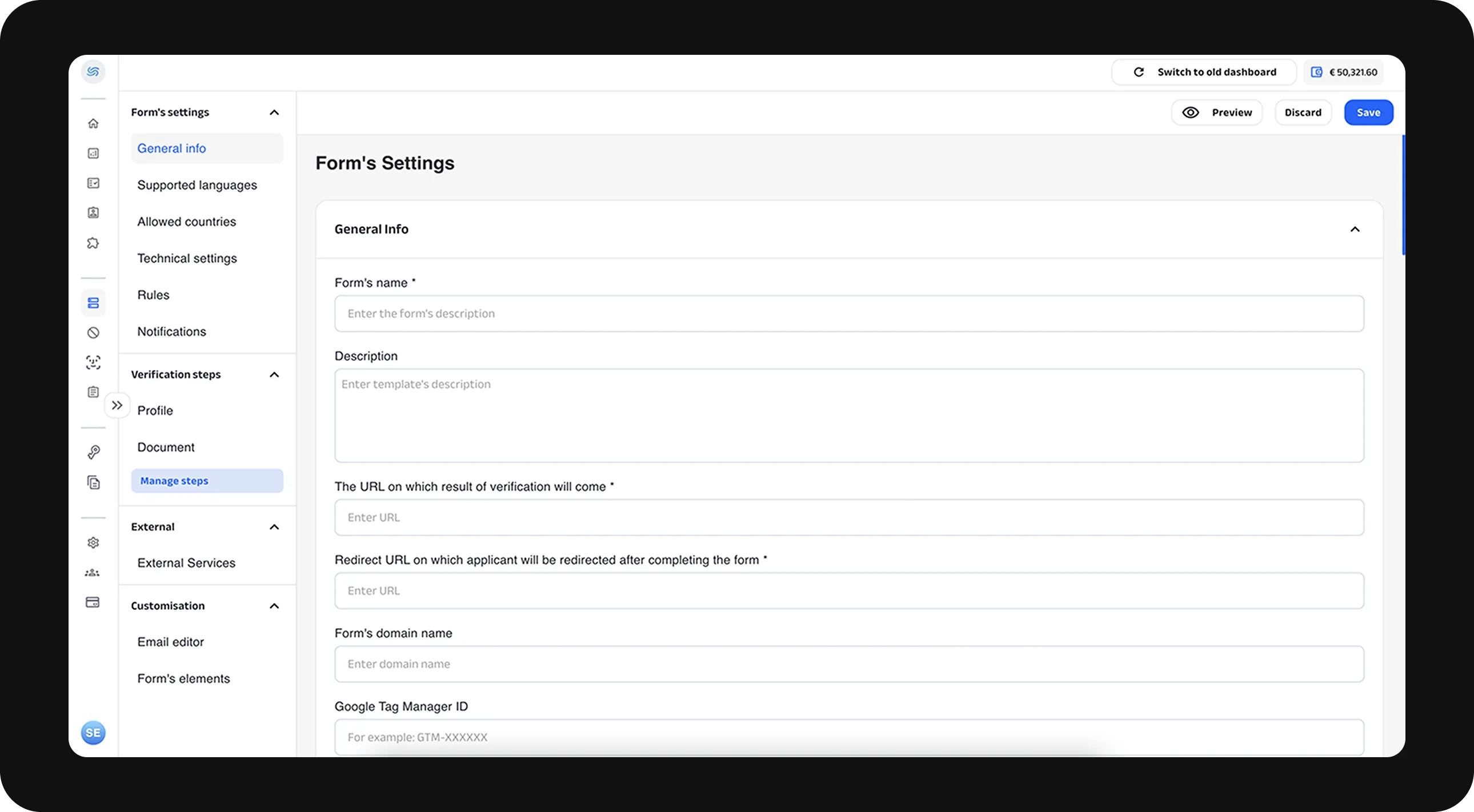The image size is (1474, 812).
Task: Collapse the Form's settings section
Action: point(274,112)
